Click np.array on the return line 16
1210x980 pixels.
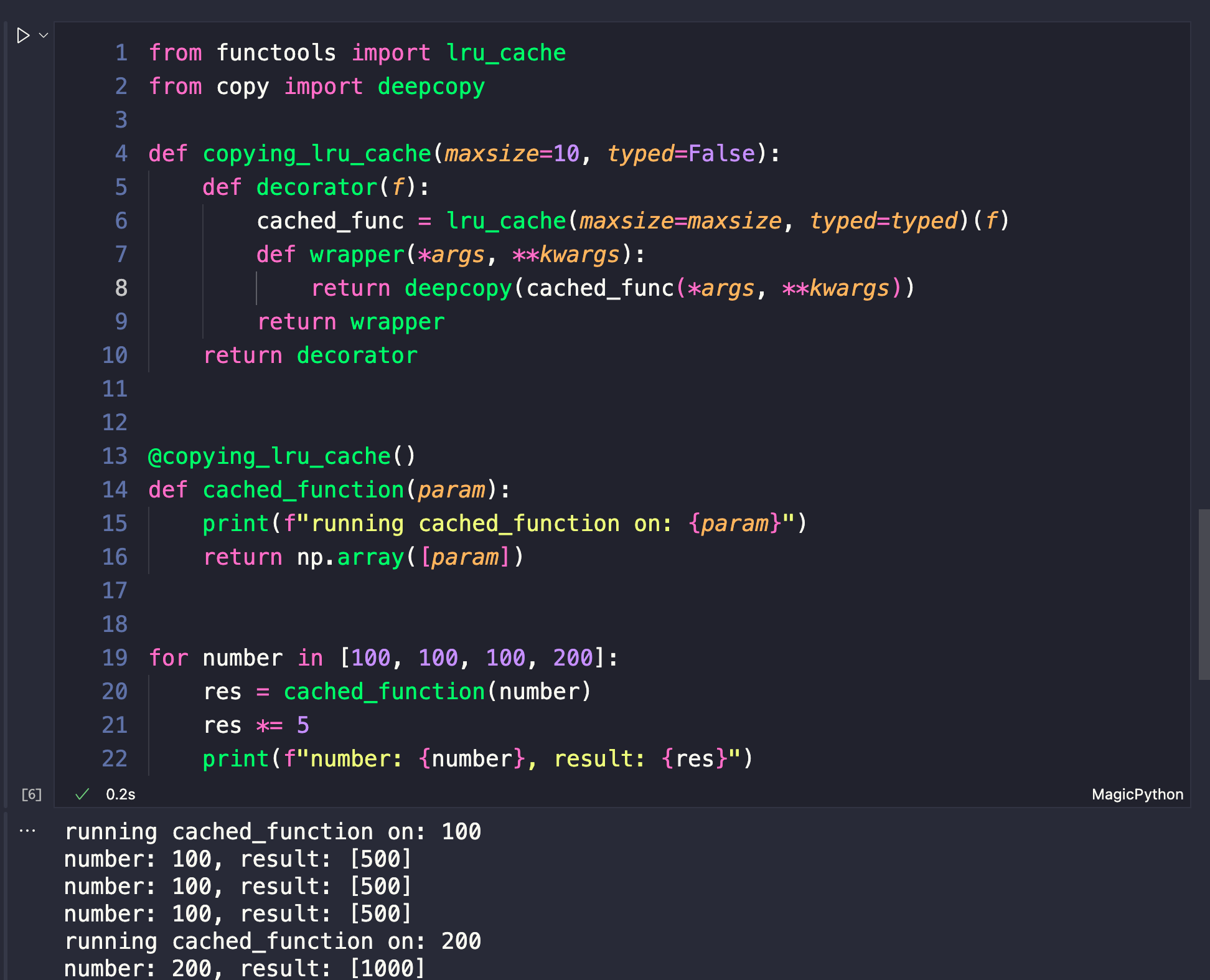pyautogui.click(x=350, y=557)
